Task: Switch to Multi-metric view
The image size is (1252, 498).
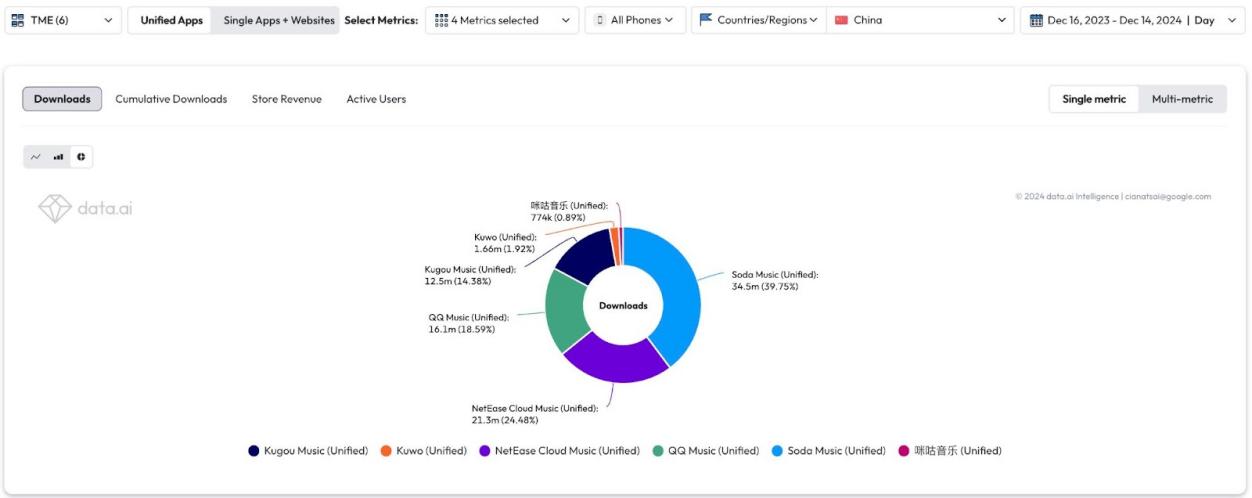Action: [x=1182, y=99]
